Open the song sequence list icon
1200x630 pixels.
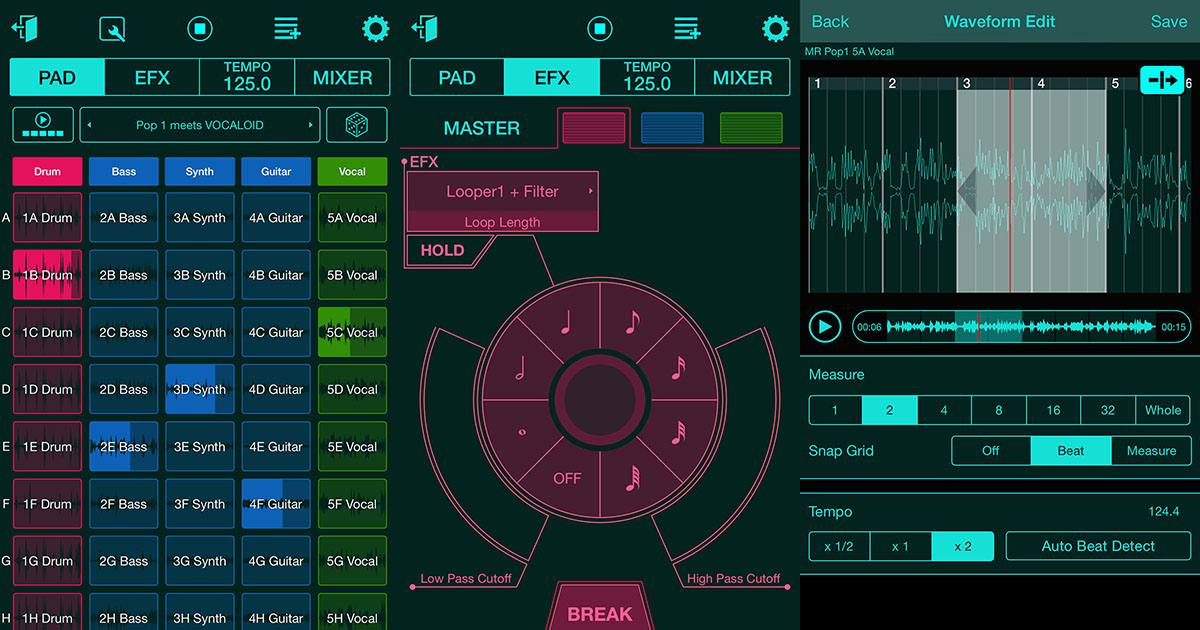(x=287, y=28)
